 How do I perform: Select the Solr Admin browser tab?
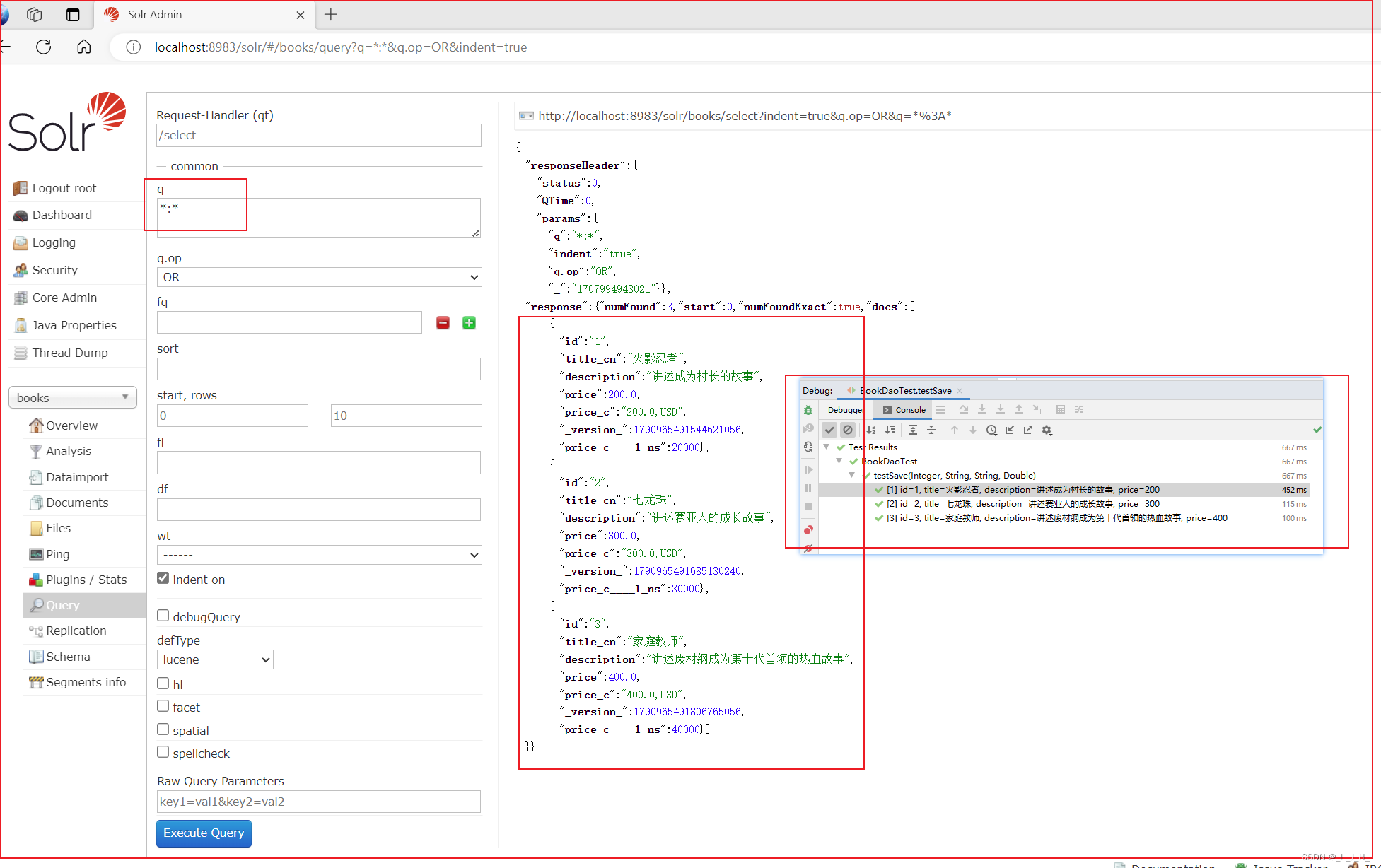[155, 14]
